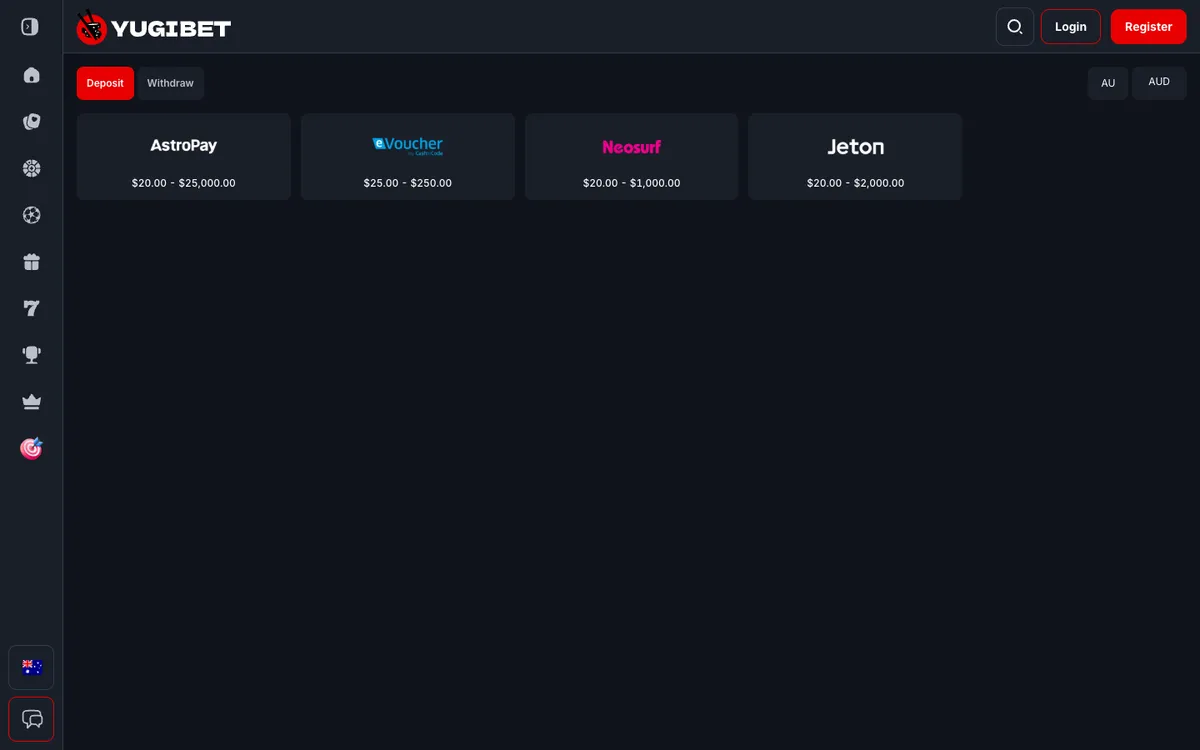
Task: Go to home via the house icon
Action: [31, 75]
